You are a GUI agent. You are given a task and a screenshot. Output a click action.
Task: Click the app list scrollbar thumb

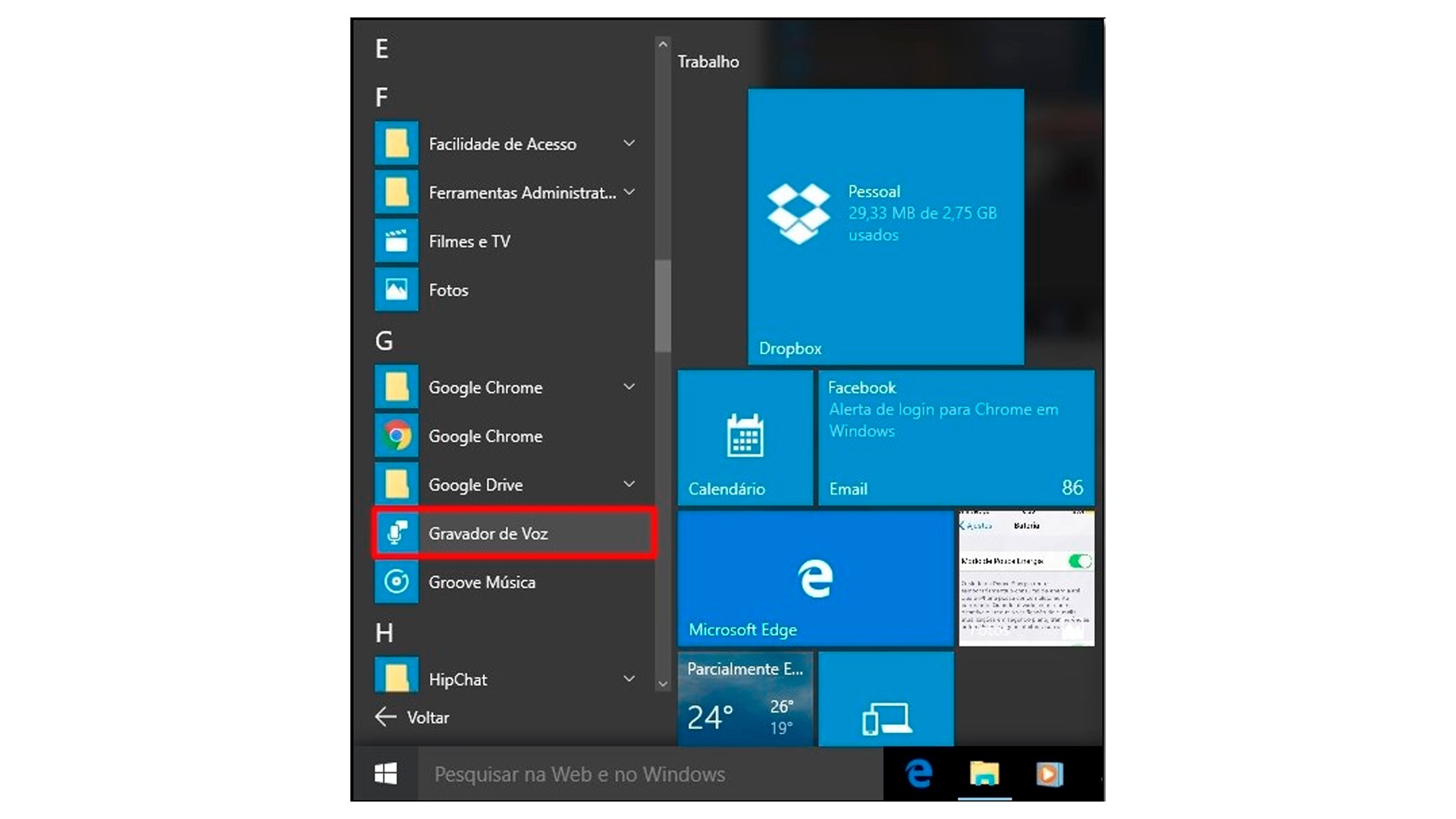click(663, 306)
